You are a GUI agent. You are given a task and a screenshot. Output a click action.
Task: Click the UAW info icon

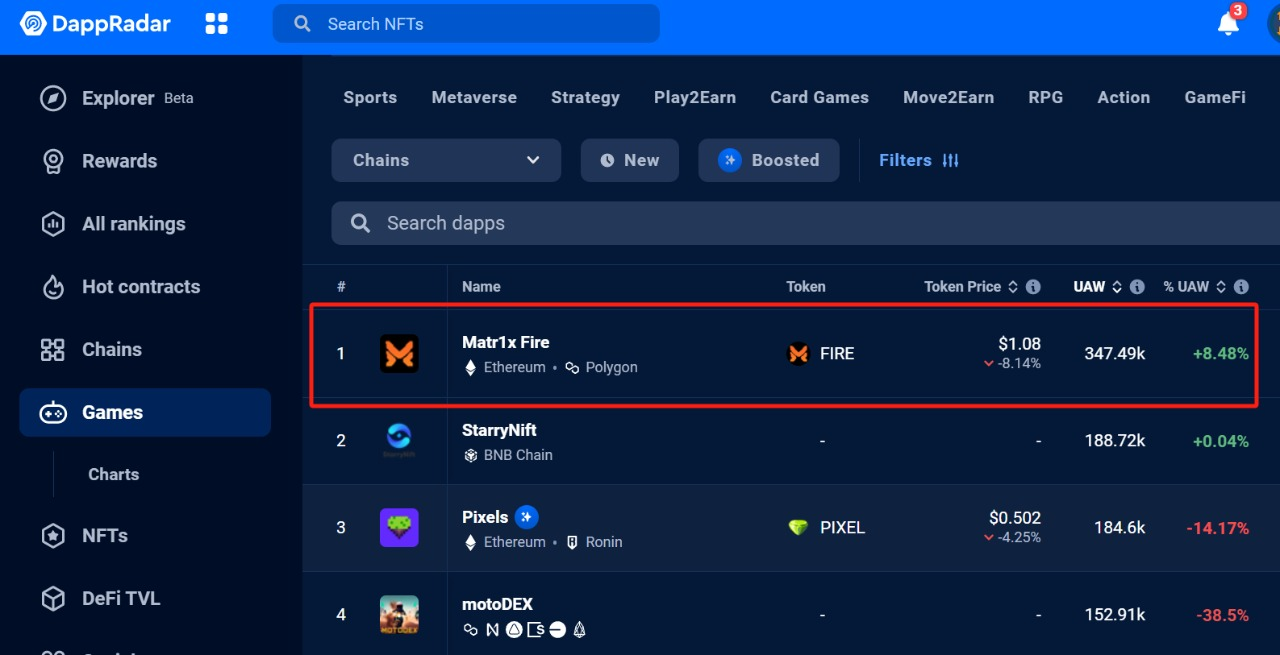1137,287
